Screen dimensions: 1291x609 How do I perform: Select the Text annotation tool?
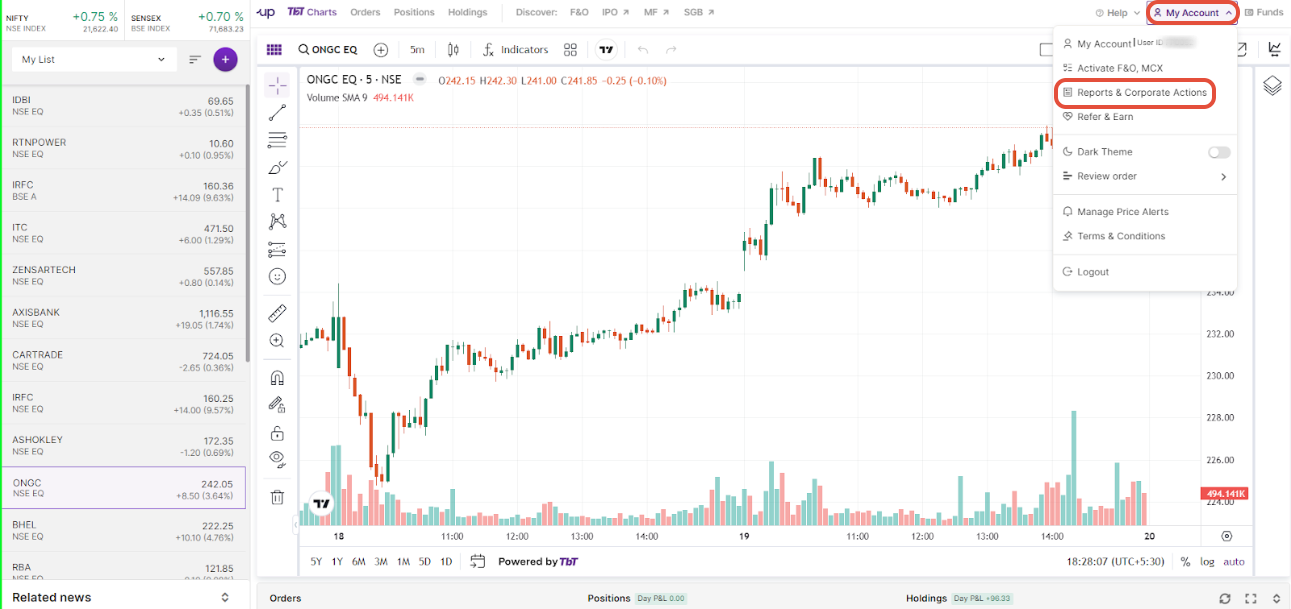click(278, 194)
